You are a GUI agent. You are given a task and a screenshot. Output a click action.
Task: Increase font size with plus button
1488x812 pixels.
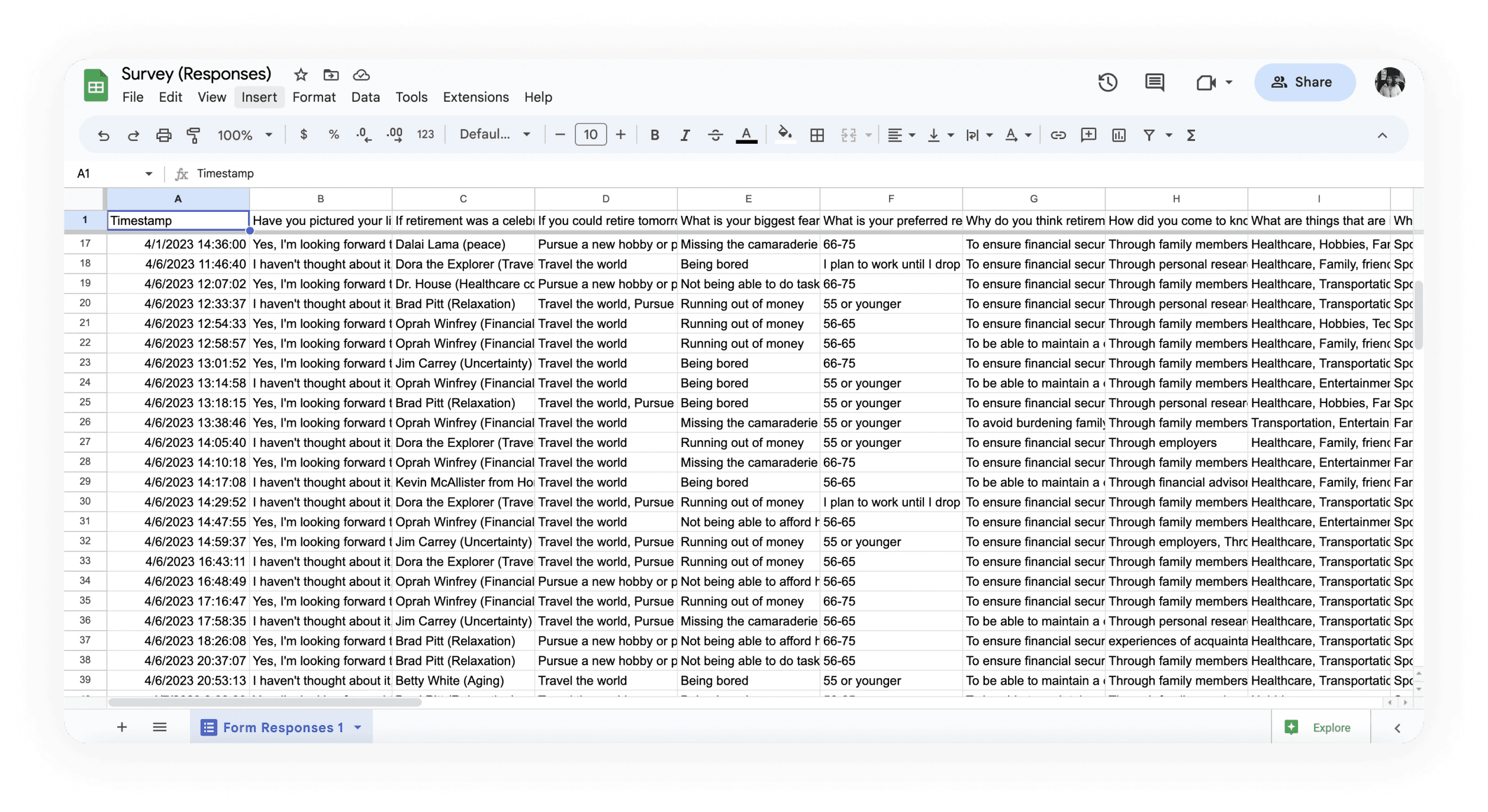point(620,136)
